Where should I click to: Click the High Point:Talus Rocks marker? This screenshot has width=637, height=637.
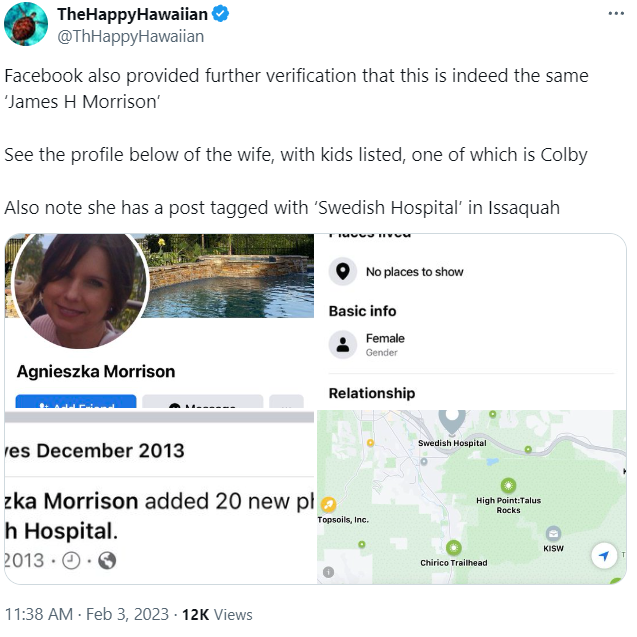[507, 483]
